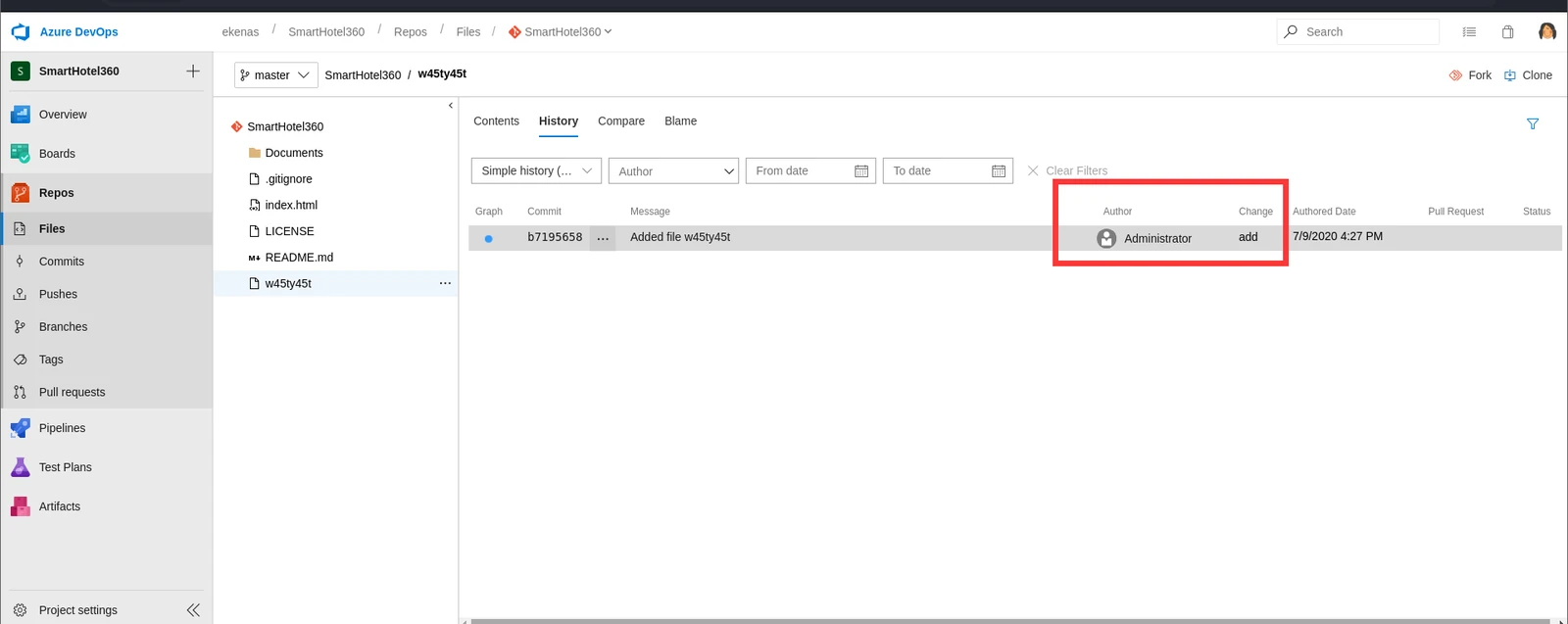Open the user profile avatar
This screenshot has height=624, width=1568.
1547,32
